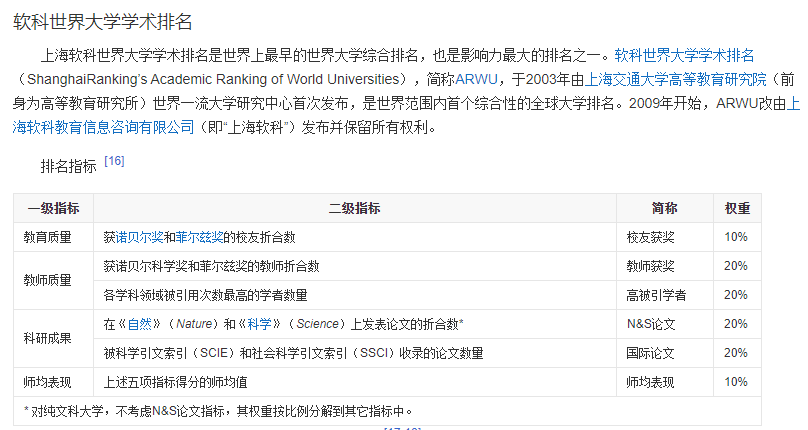The height and width of the screenshot is (430, 808).
Task: Click 20% weight in 教师获奖 row
Action: point(737,266)
